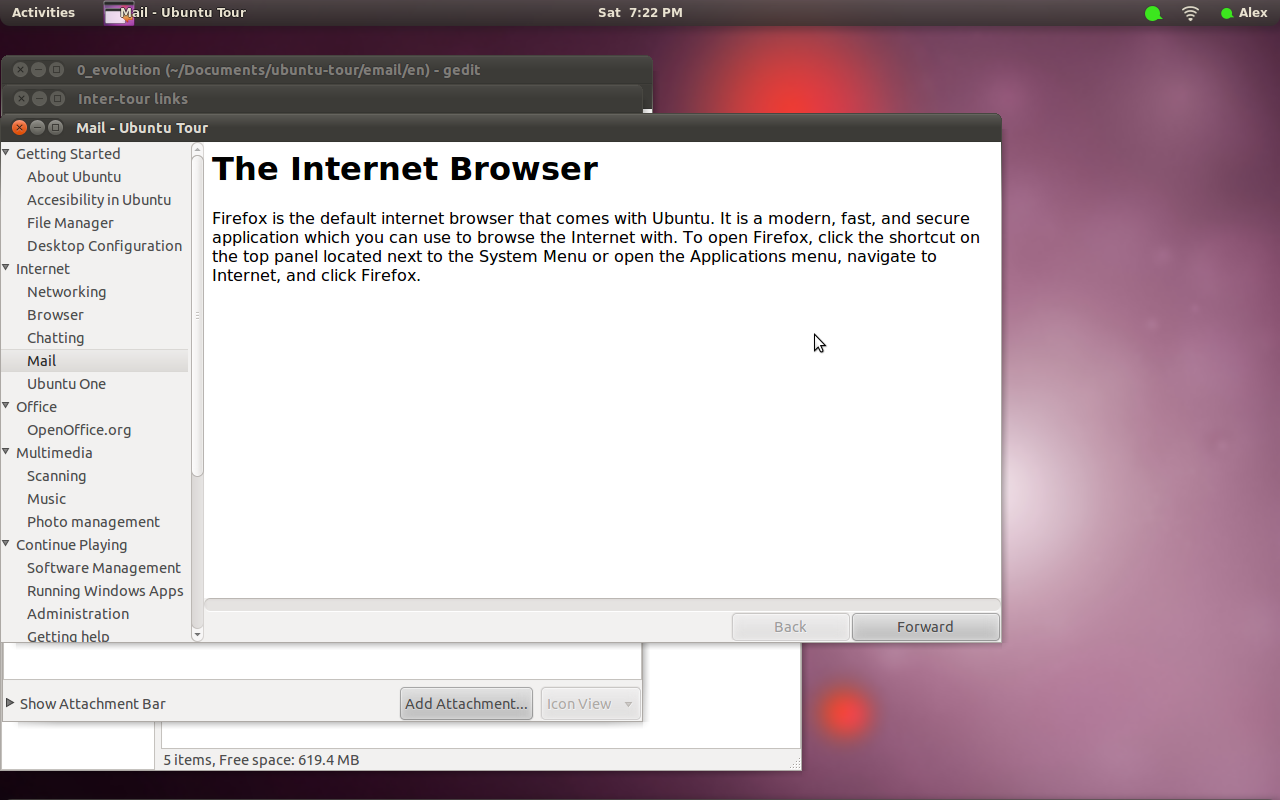Screen dimensions: 1280x800
Task: Open the Networking topic
Action: coord(66,292)
